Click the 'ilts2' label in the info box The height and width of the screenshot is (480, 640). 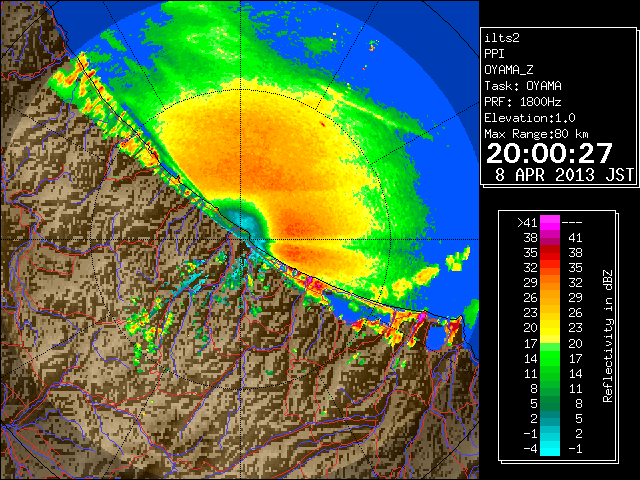[502, 38]
